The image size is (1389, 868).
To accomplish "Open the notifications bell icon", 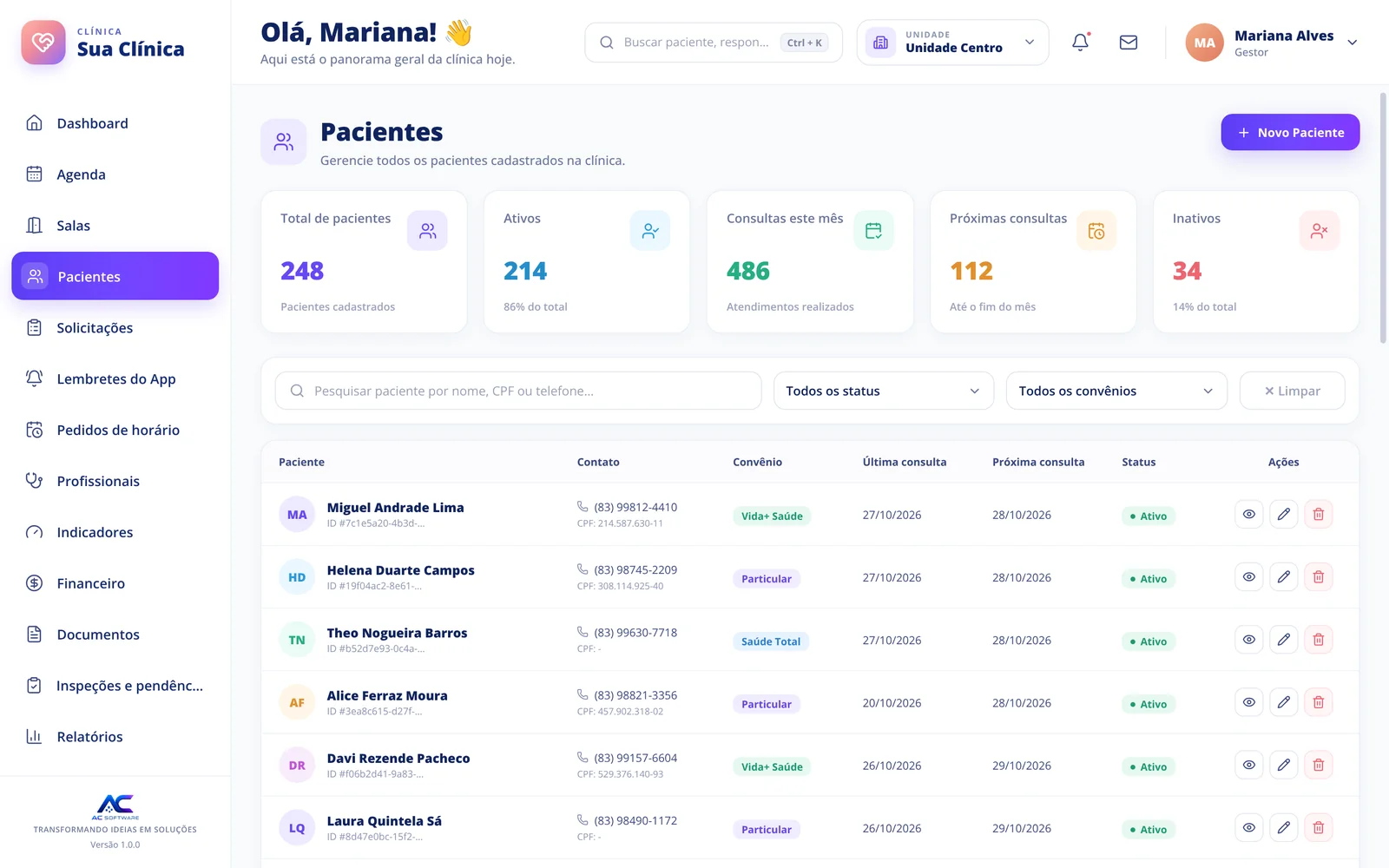I will pos(1080,43).
